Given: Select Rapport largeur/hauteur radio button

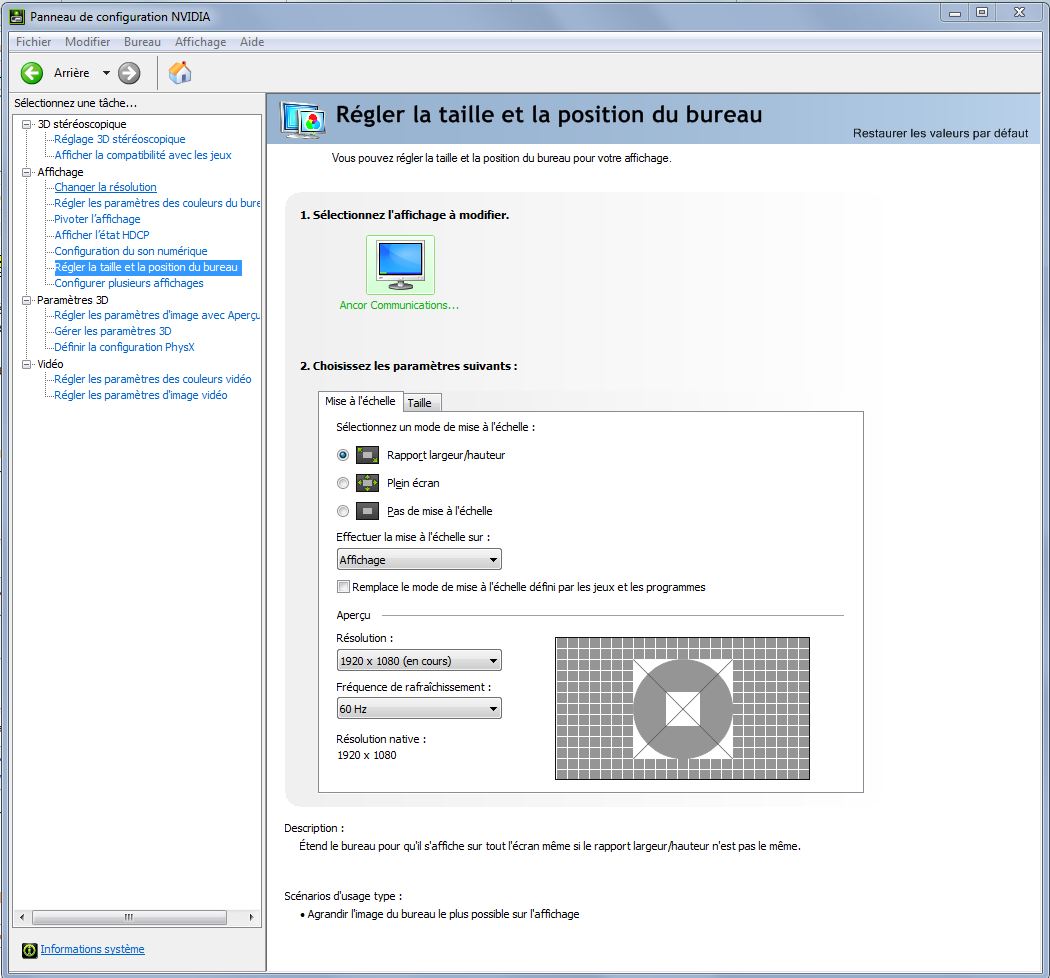Looking at the screenshot, I should click(x=343, y=456).
